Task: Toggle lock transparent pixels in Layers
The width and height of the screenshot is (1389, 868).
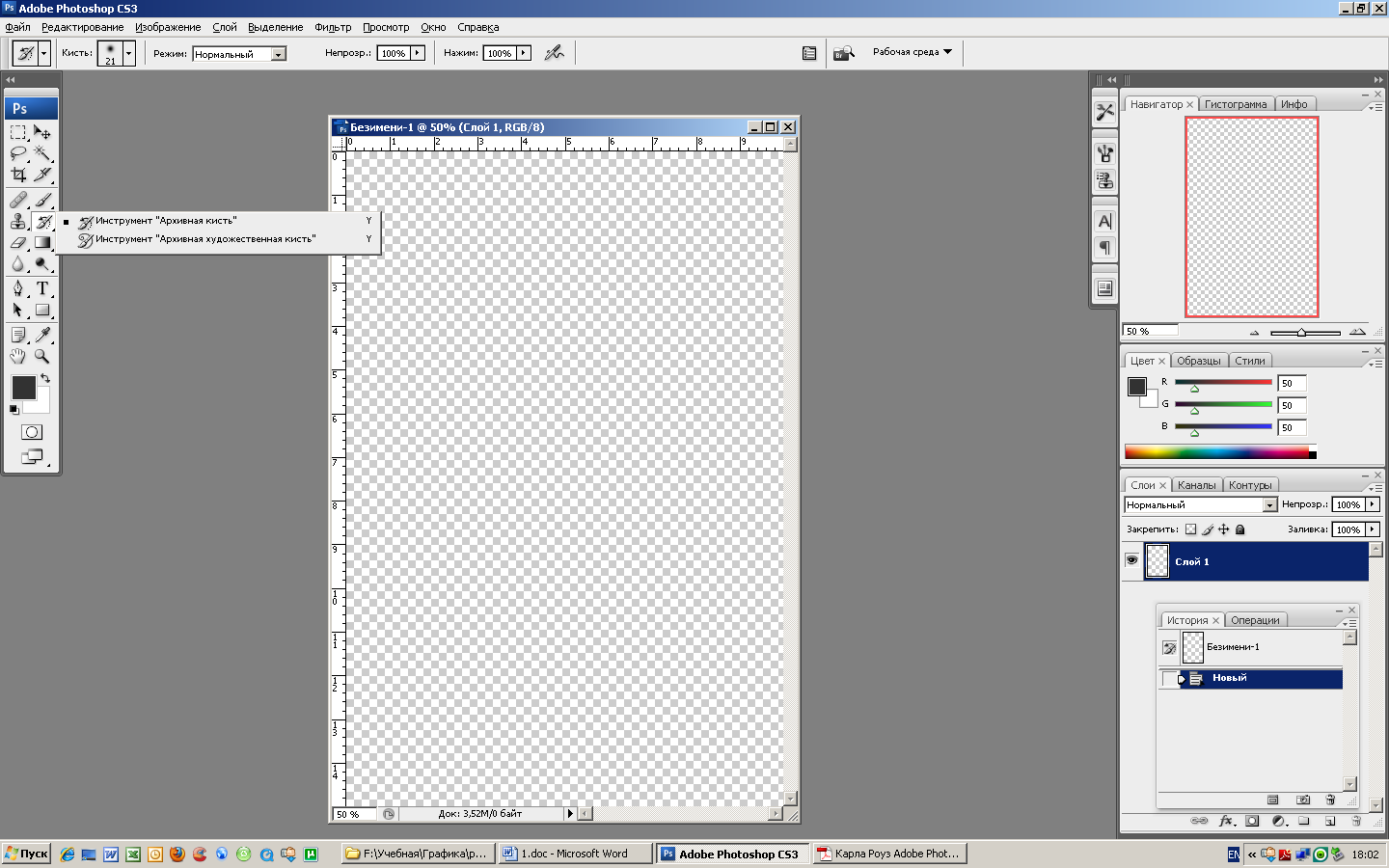Action: pos(1191,529)
